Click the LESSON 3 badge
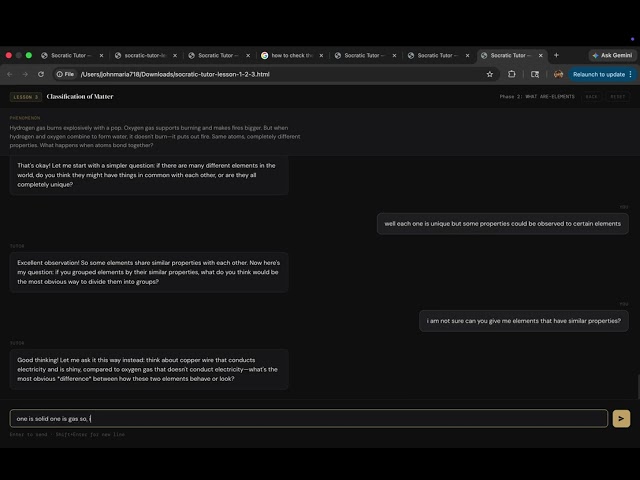 pyautogui.click(x=25, y=97)
